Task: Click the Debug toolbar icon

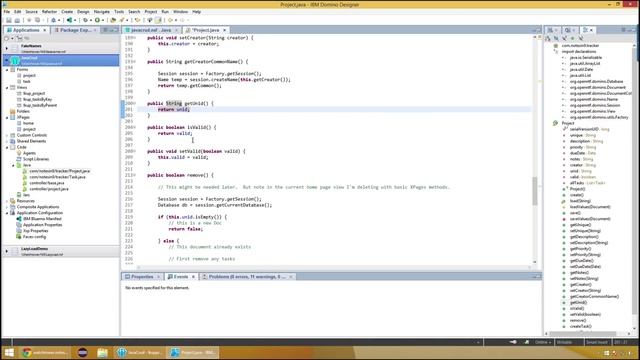Action: click(85, 20)
